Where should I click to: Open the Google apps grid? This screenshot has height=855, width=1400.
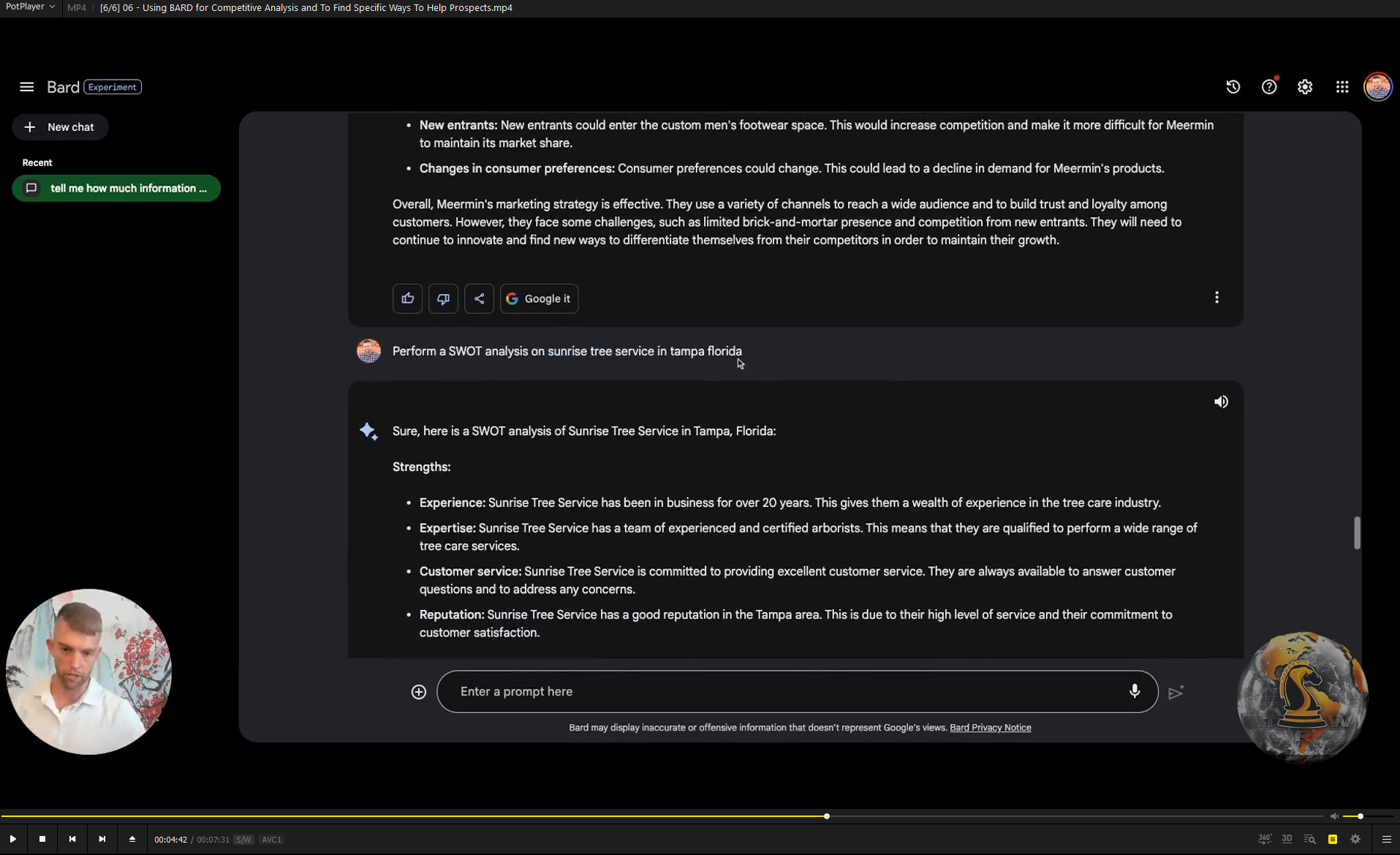click(x=1342, y=87)
